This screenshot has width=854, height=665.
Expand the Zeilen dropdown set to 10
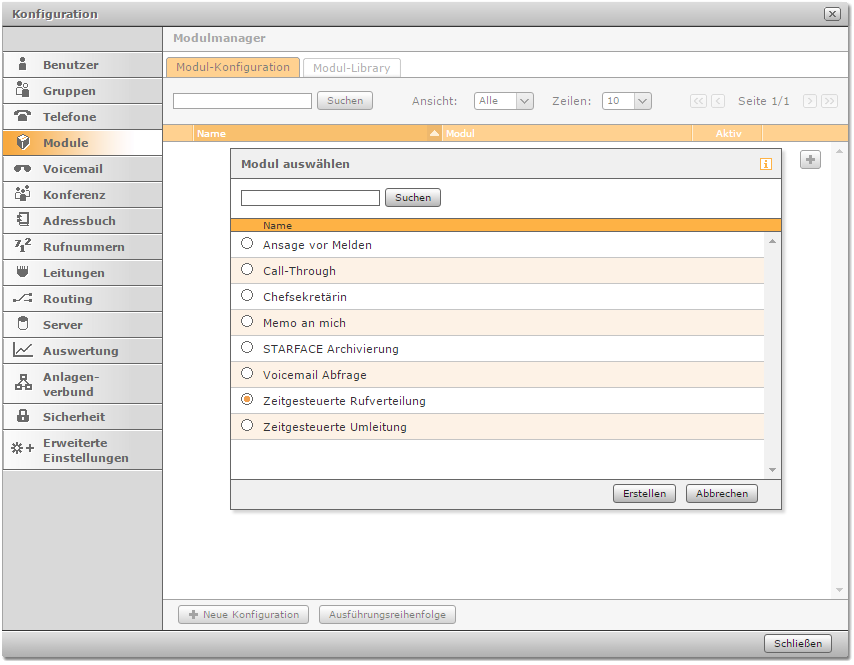click(627, 101)
